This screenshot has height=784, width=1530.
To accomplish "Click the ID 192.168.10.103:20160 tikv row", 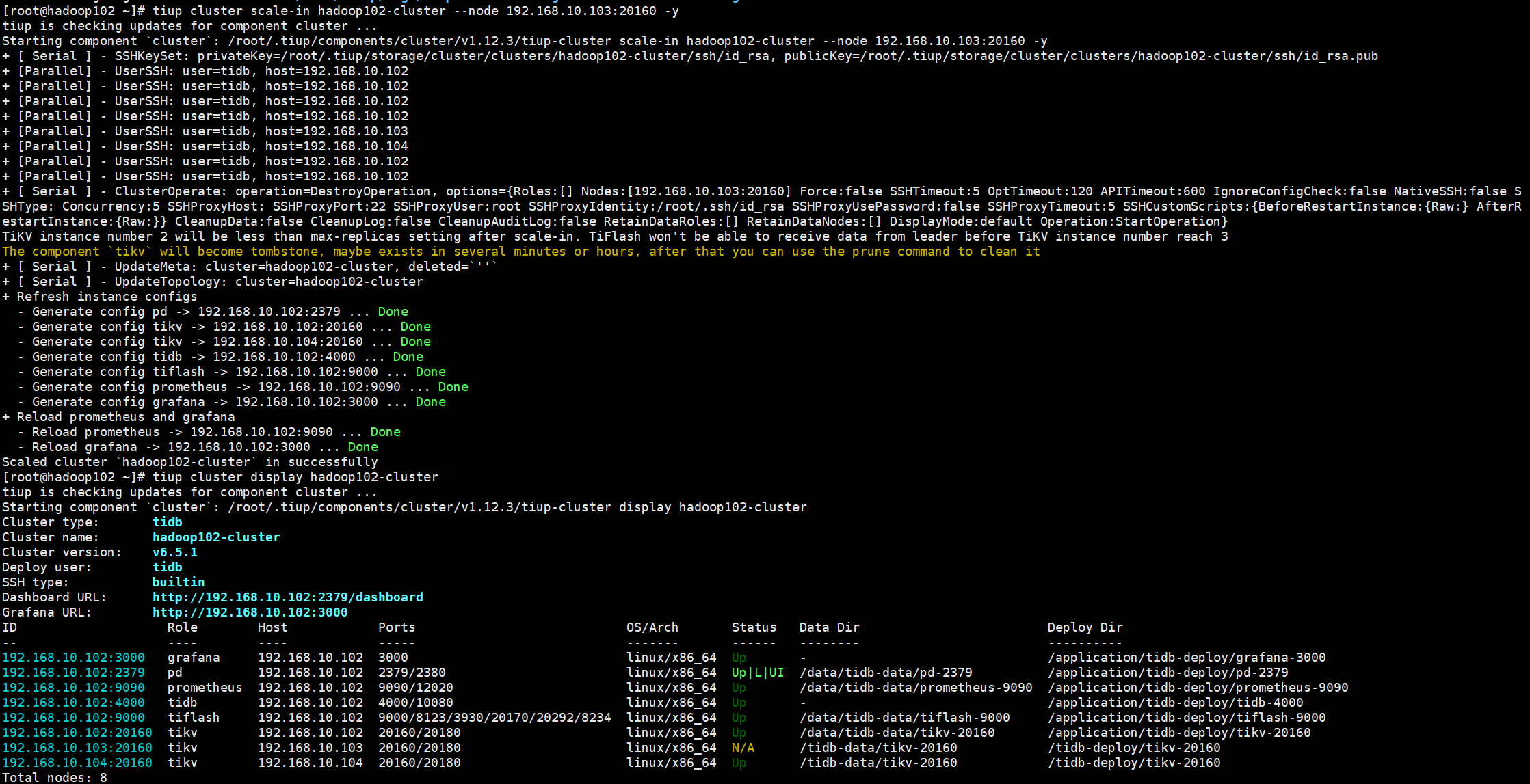I will point(611,748).
